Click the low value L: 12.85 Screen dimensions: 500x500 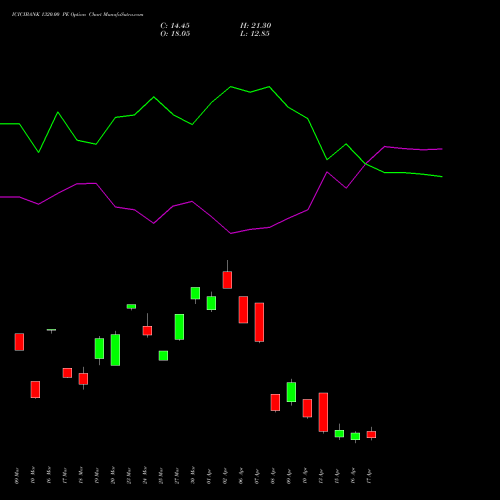(255, 34)
